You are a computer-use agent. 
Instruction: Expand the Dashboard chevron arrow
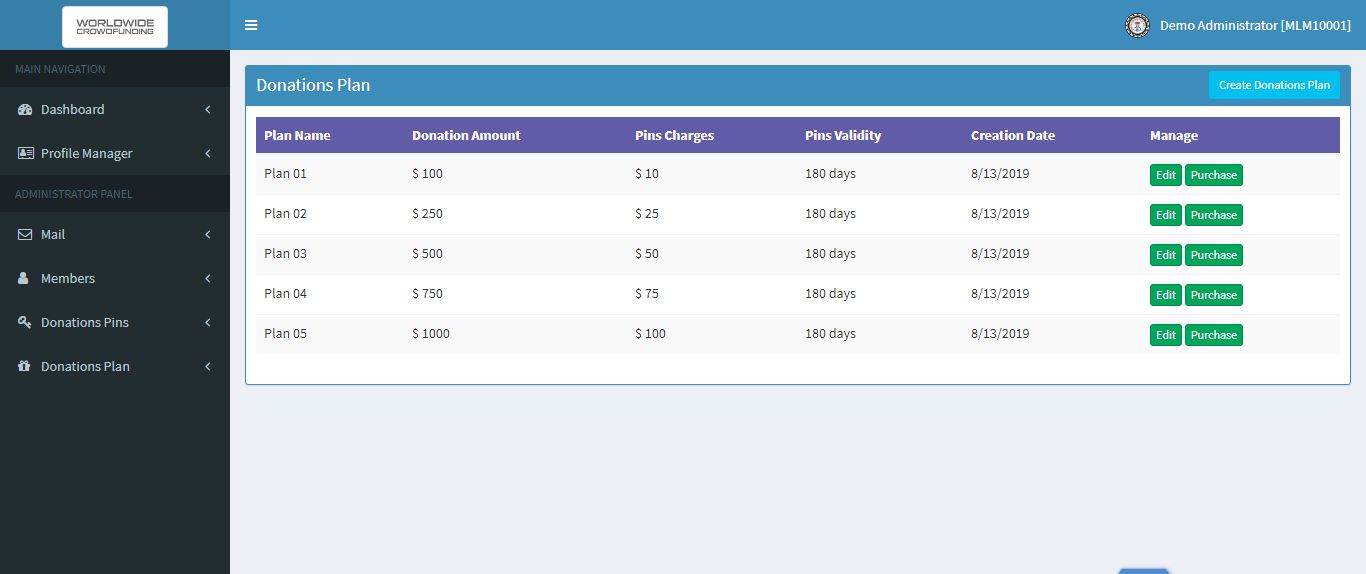point(208,109)
